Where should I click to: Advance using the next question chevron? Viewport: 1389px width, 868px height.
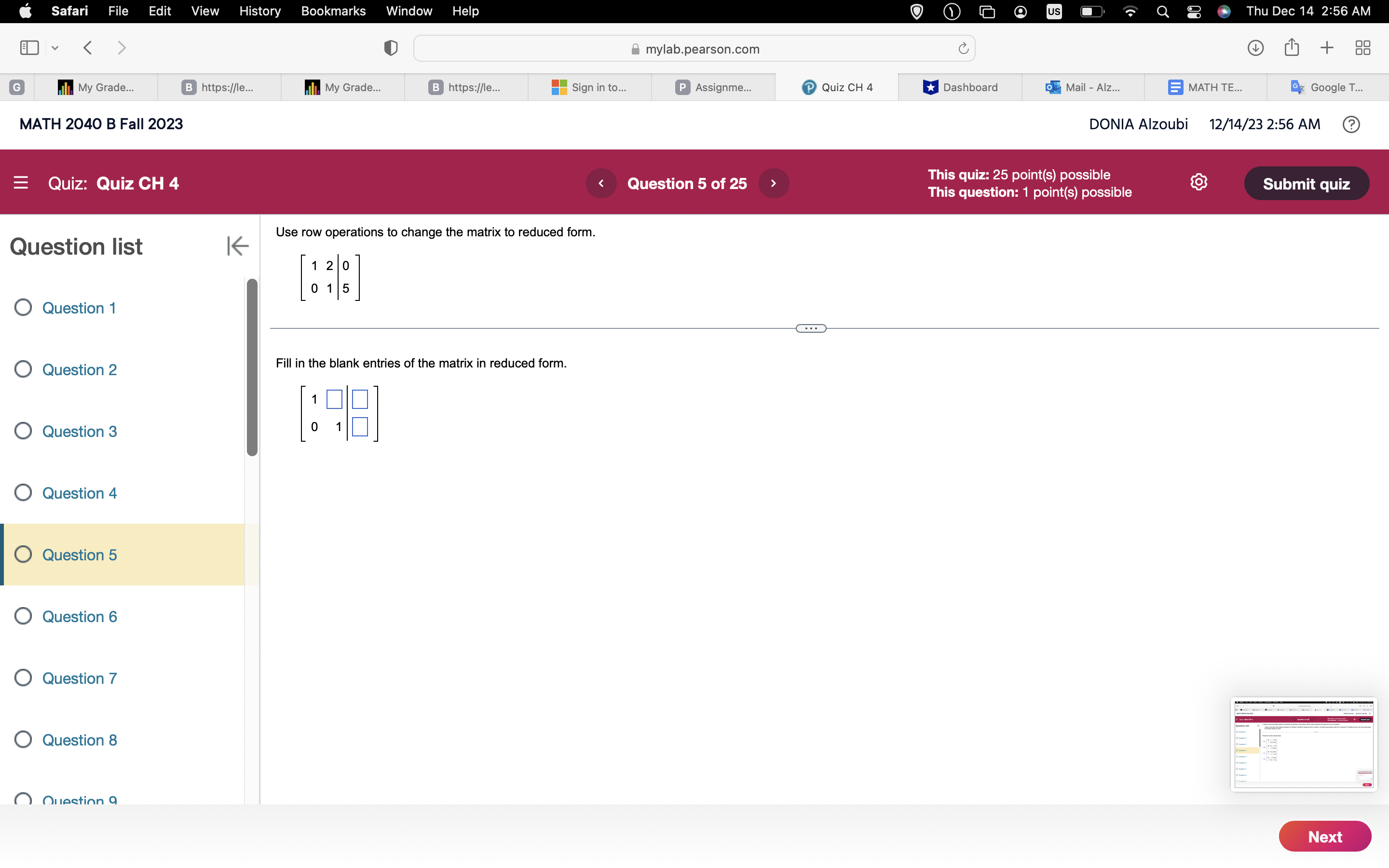tap(774, 183)
